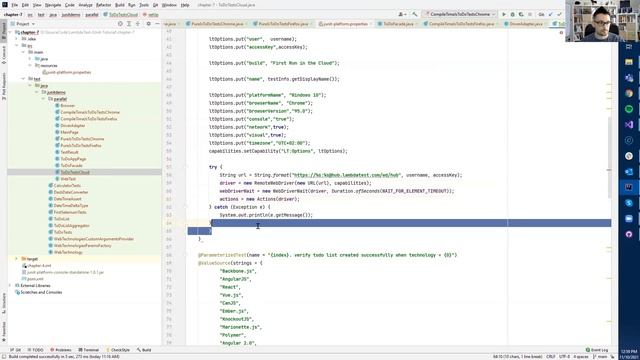640x360 pixels.
Task: Open the File menu
Action: click(x=15, y=5)
